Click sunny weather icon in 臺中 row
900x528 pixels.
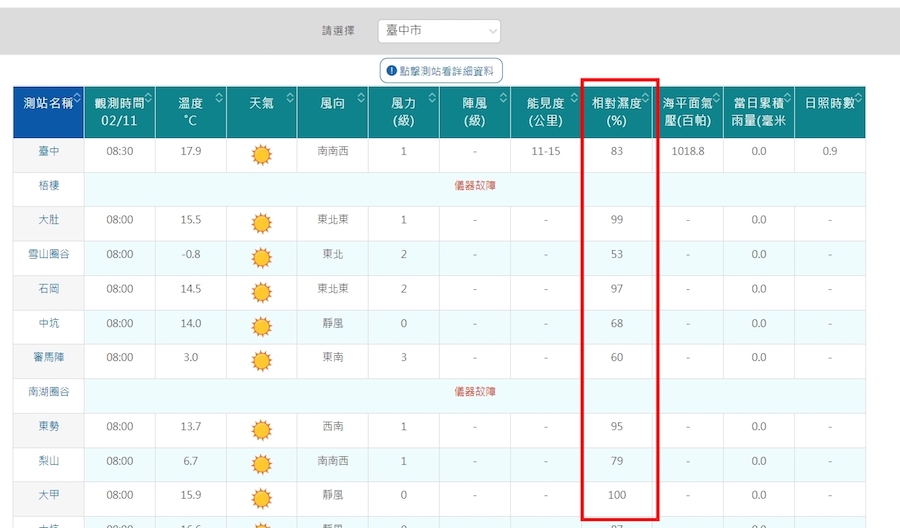point(261,154)
